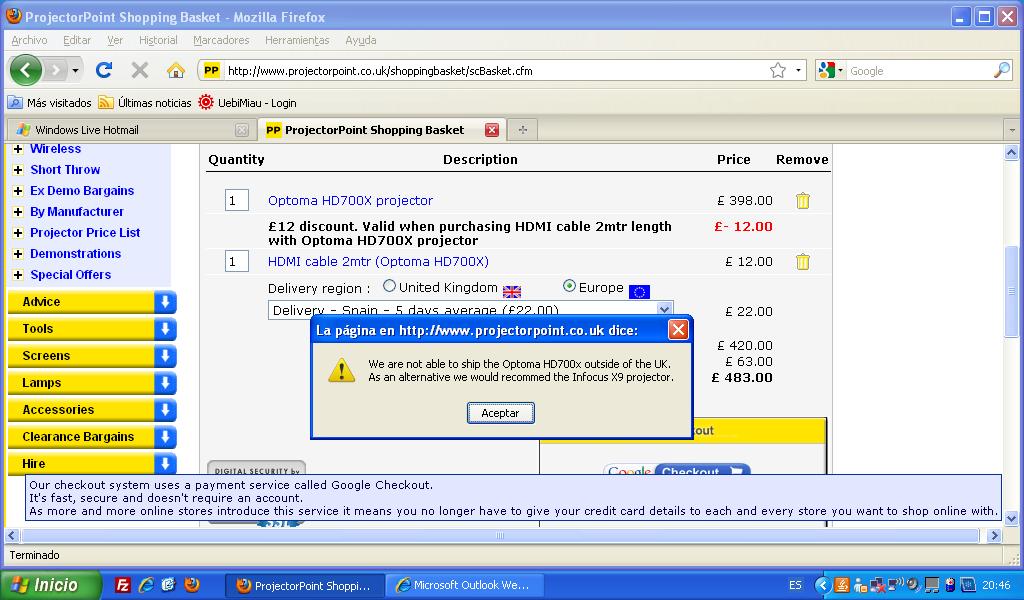
Task: Click the vertical scrollbar thumb
Action: [x=1012, y=291]
